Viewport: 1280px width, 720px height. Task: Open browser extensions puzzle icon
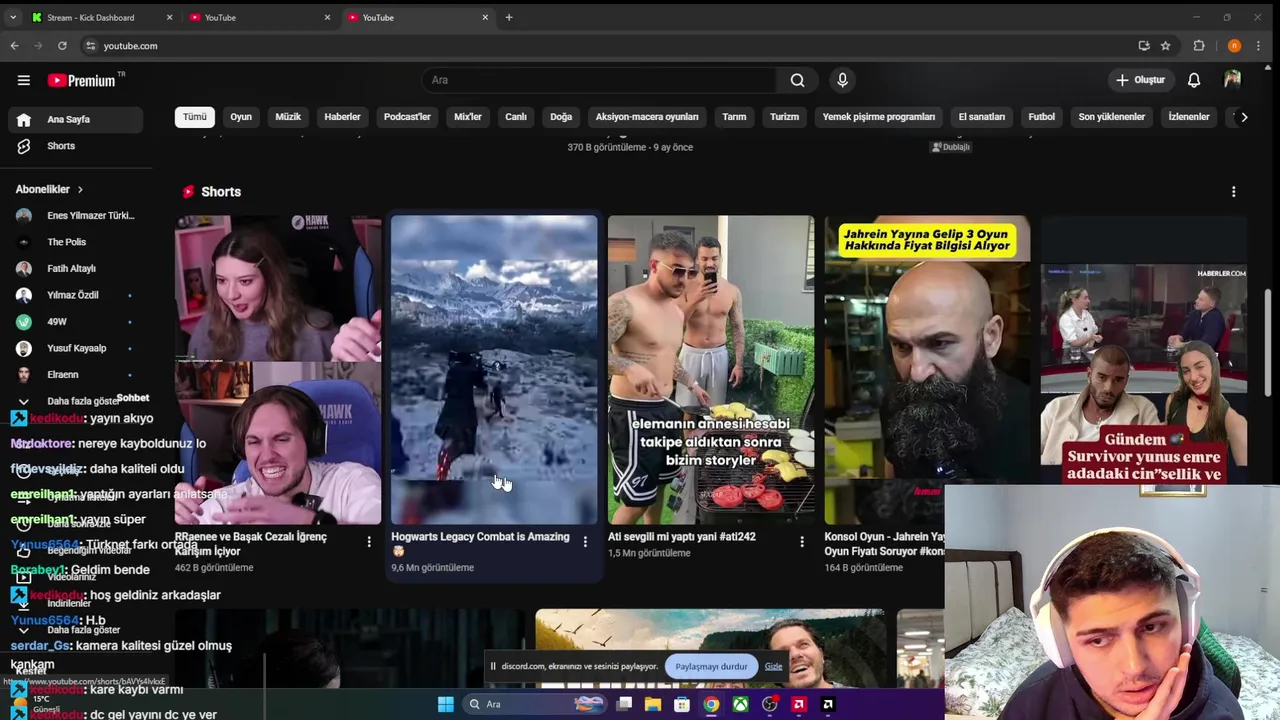[1198, 46]
